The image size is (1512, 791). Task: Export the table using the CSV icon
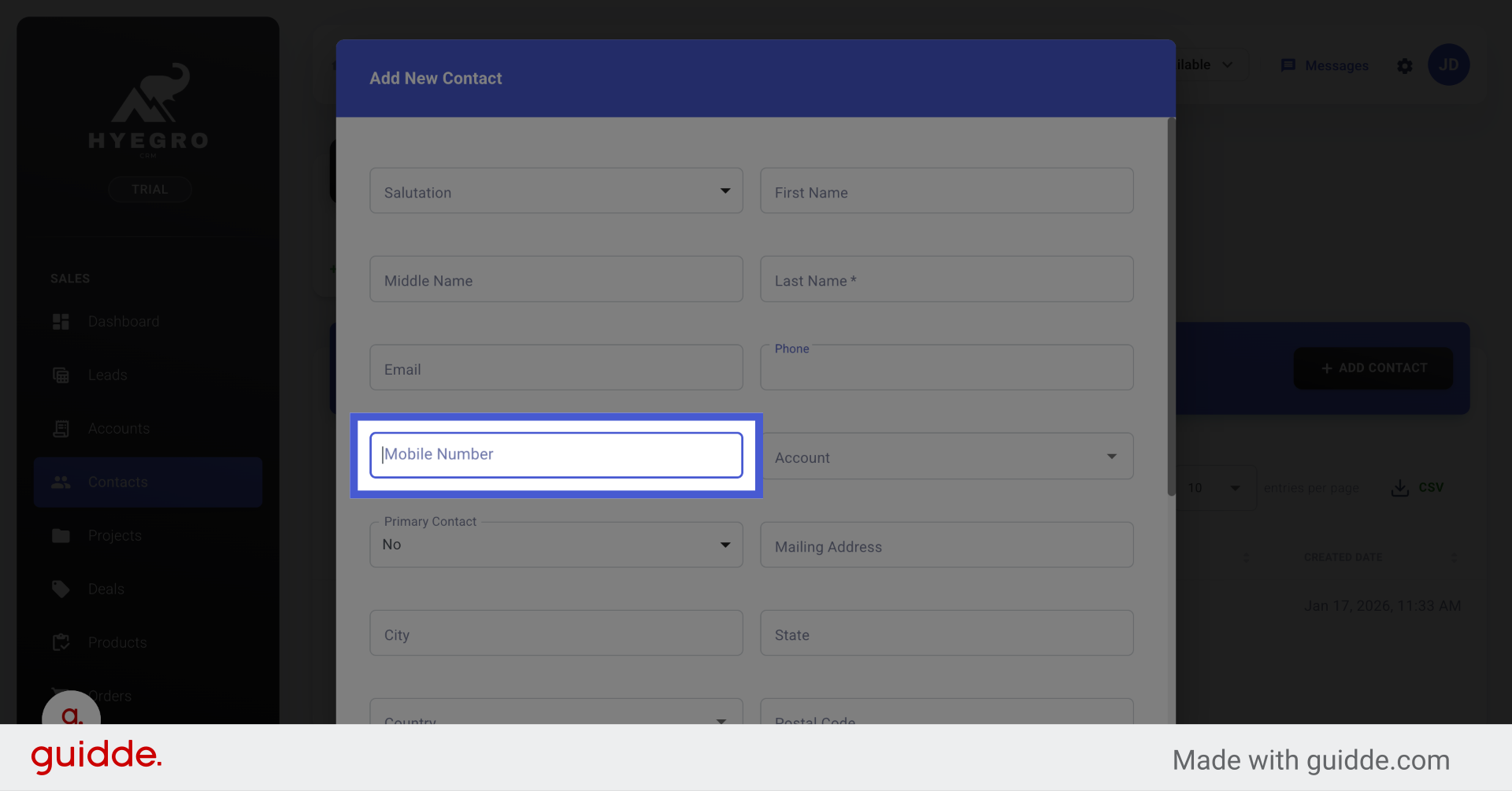click(1399, 487)
